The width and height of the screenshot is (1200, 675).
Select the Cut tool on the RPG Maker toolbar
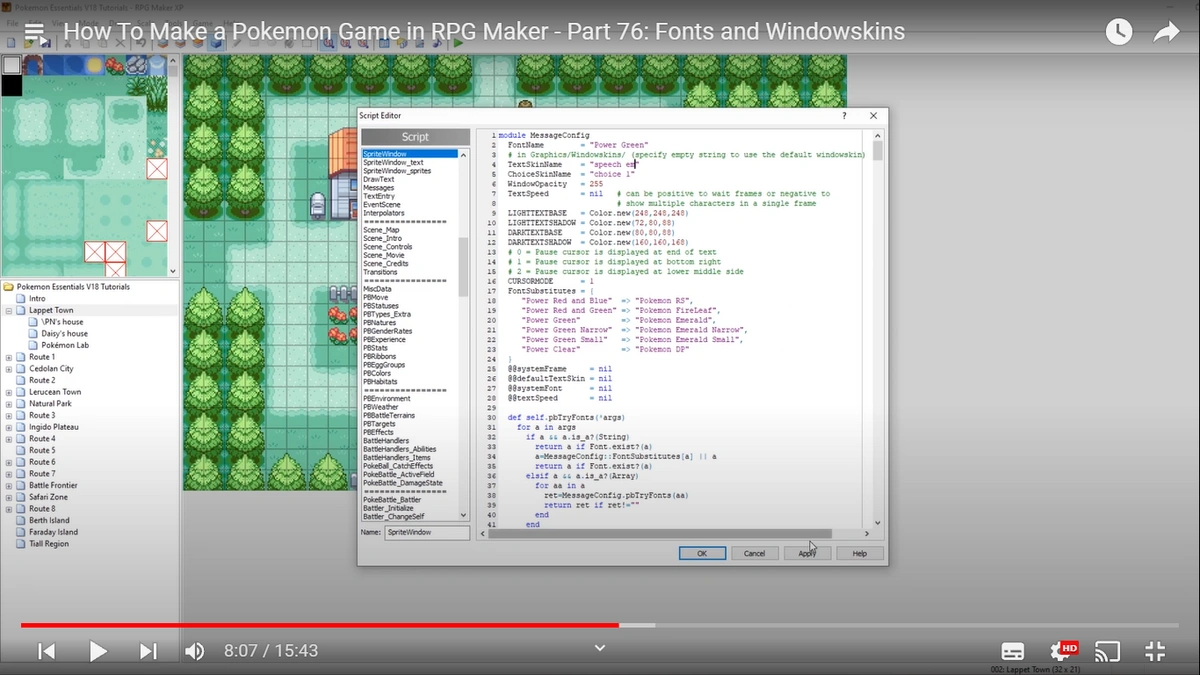[68, 43]
